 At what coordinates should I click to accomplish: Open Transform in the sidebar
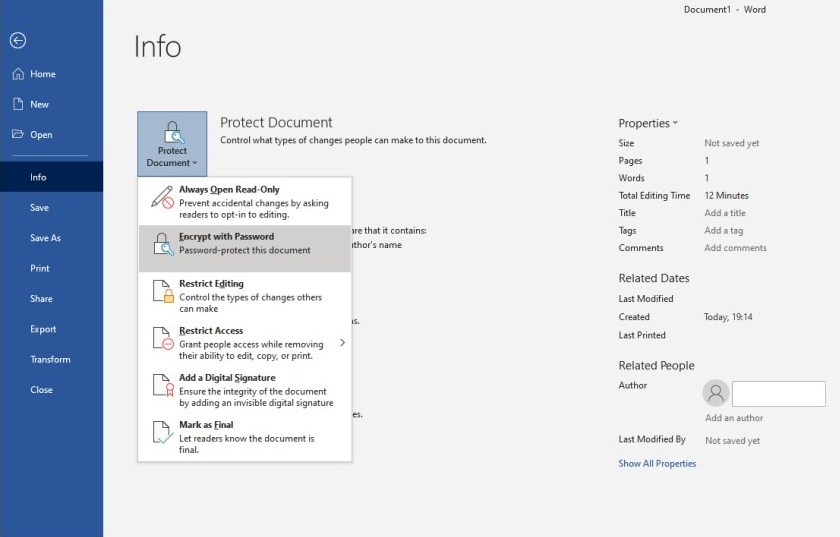51,359
